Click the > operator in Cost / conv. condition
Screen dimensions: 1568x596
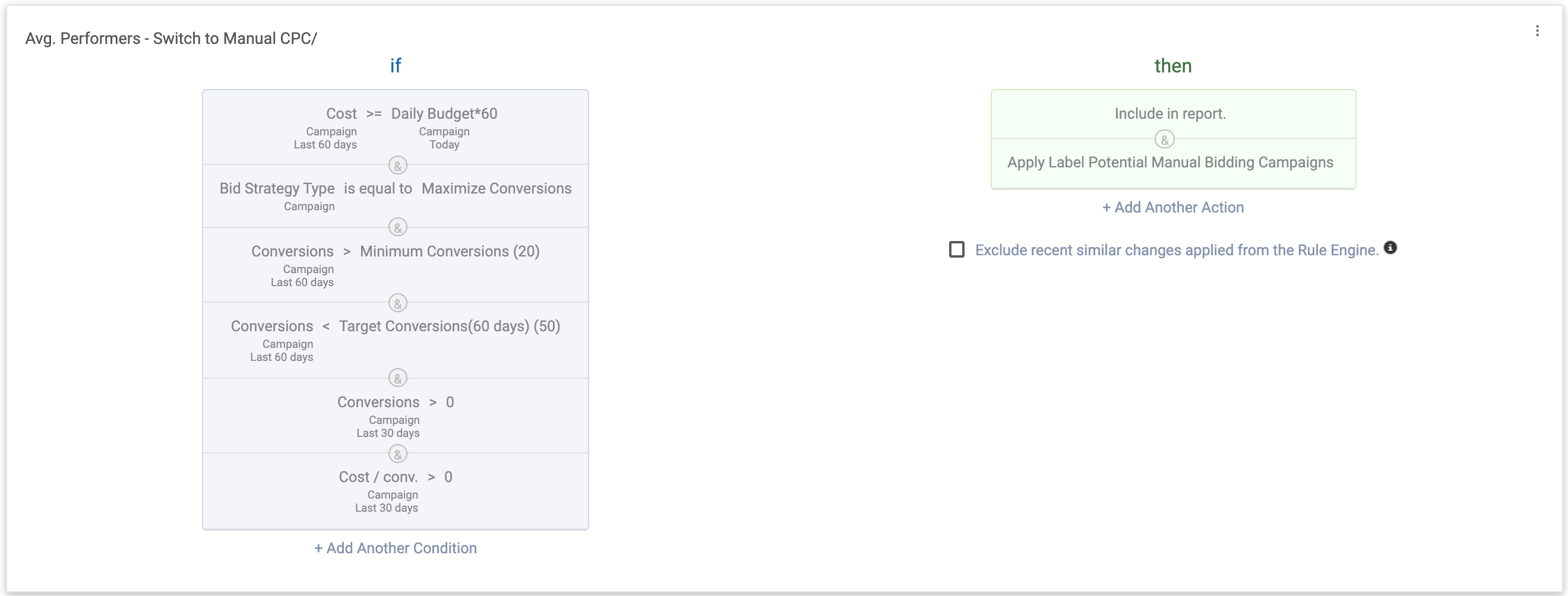[431, 477]
